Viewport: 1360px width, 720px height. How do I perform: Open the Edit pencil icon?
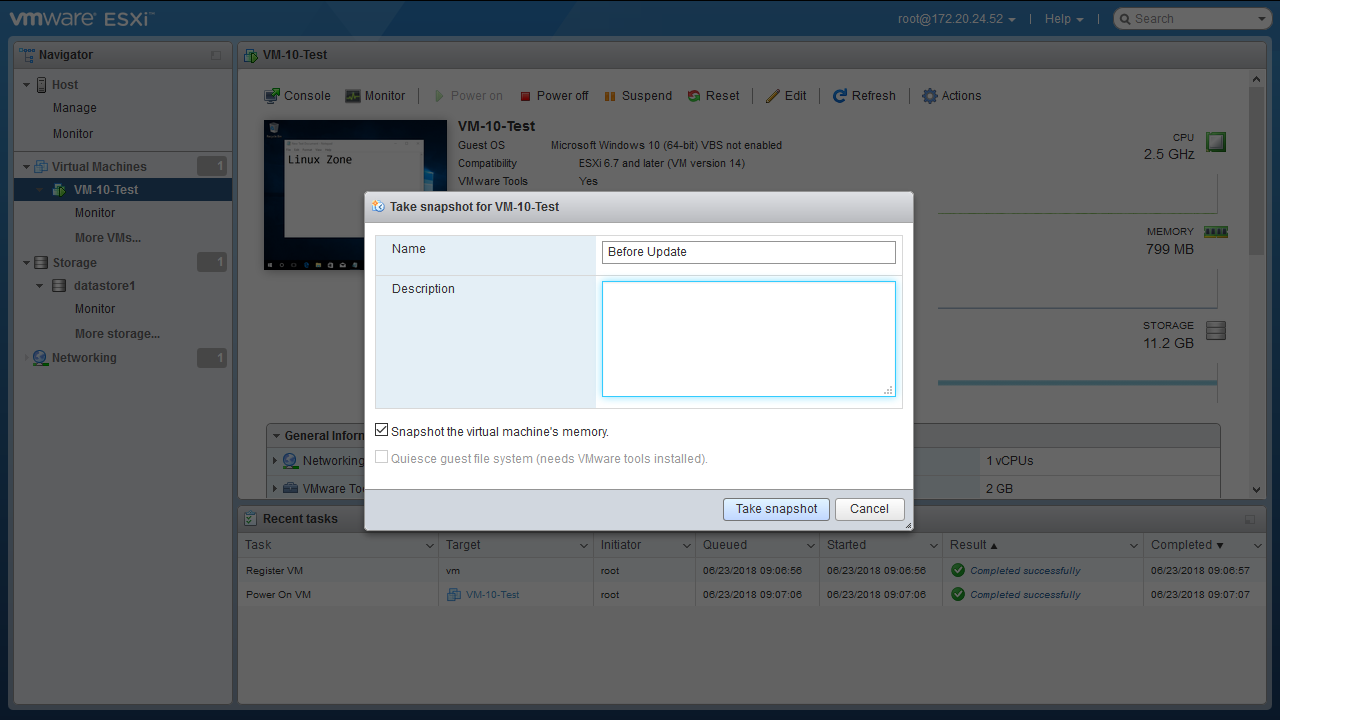coord(773,96)
